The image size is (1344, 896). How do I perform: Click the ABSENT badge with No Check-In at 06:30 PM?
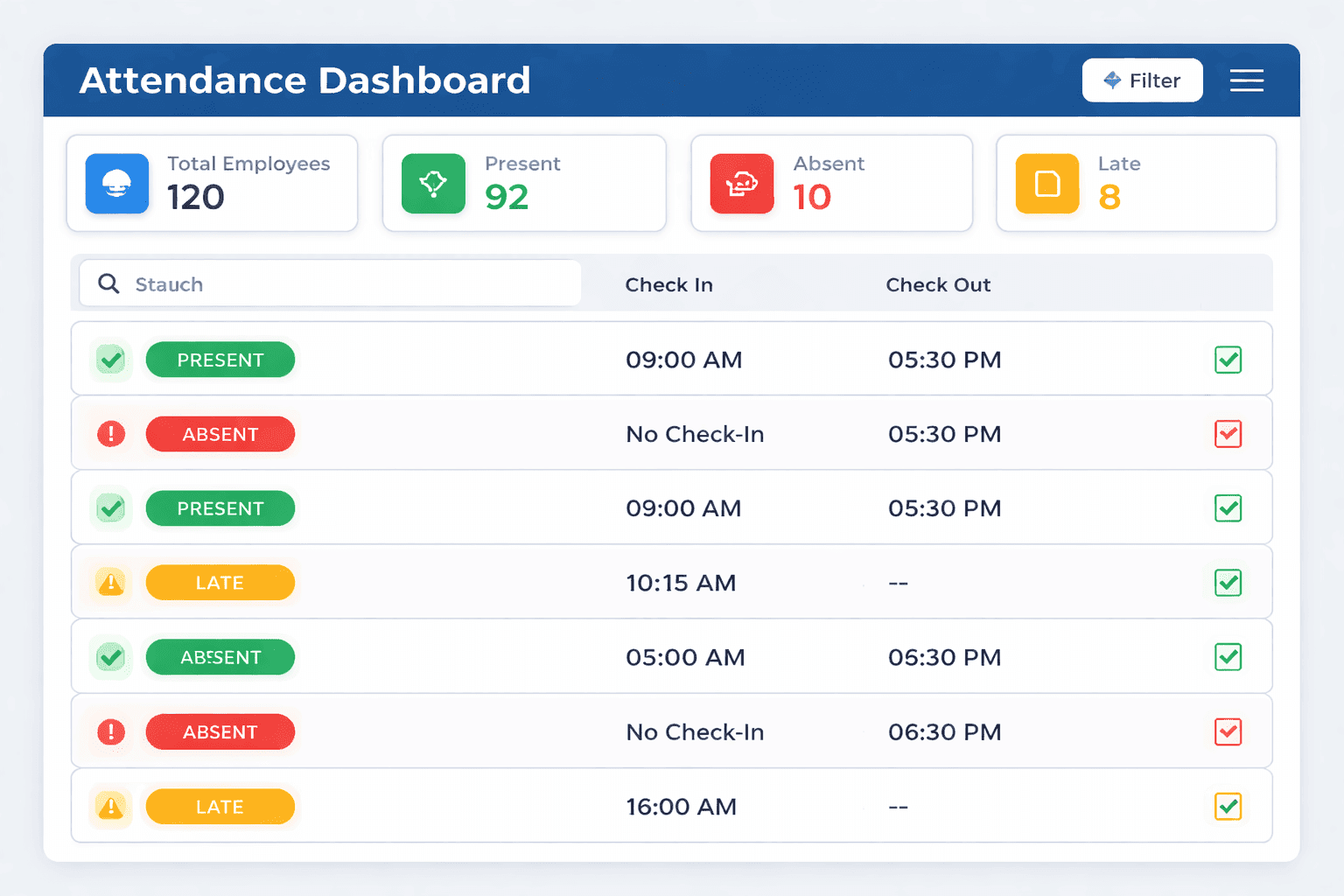(x=220, y=731)
